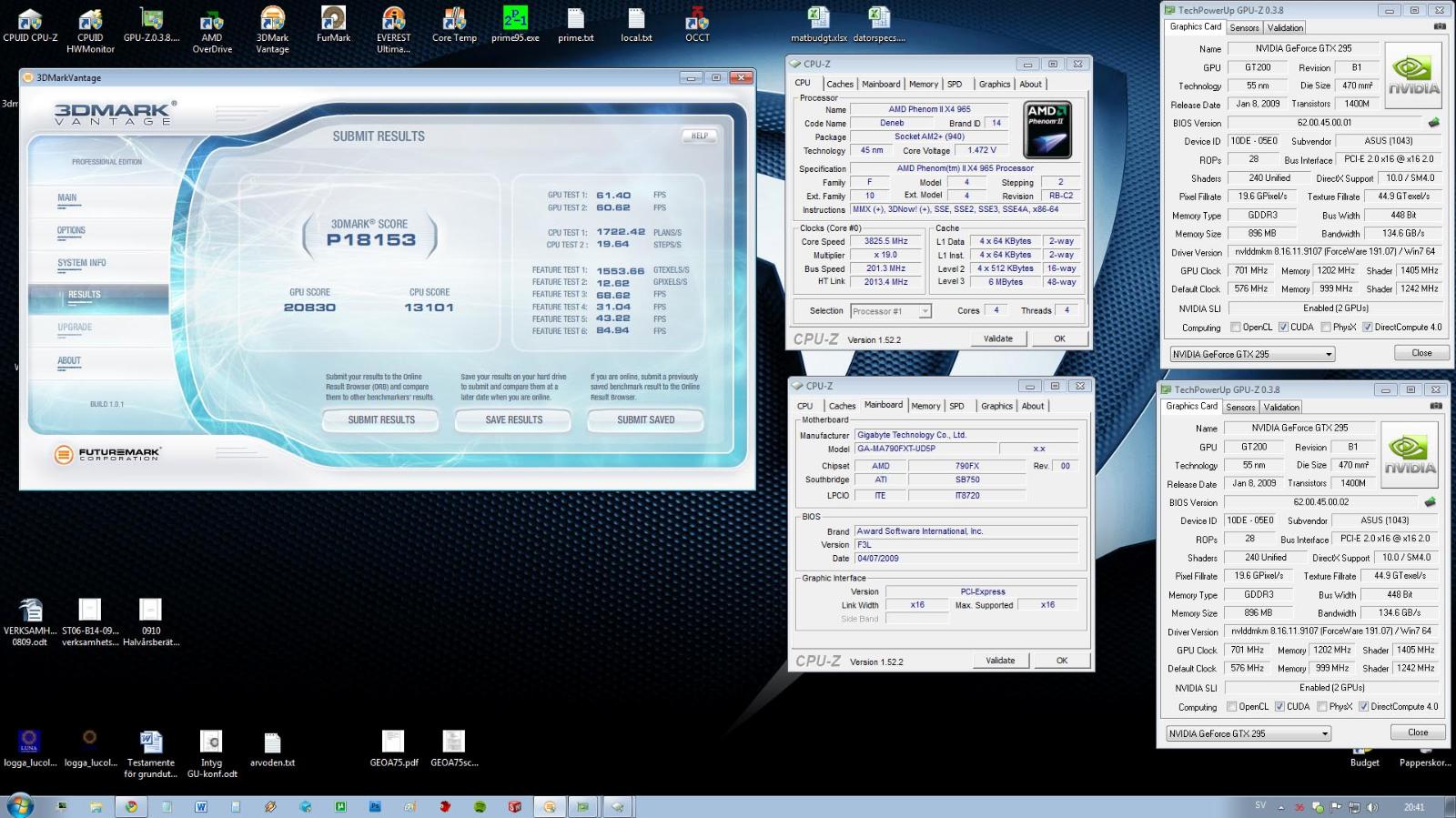Open the GEOA75.pdf desktop file

[x=393, y=749]
